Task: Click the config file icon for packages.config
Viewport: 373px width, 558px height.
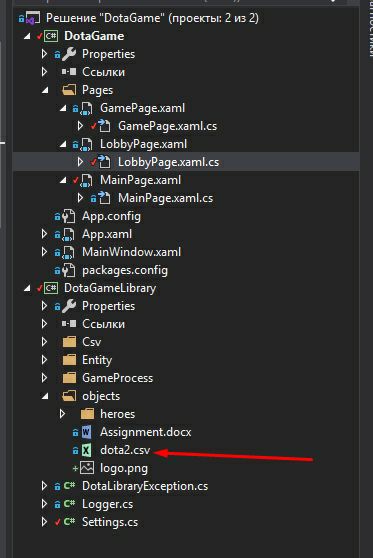Action: [69, 270]
